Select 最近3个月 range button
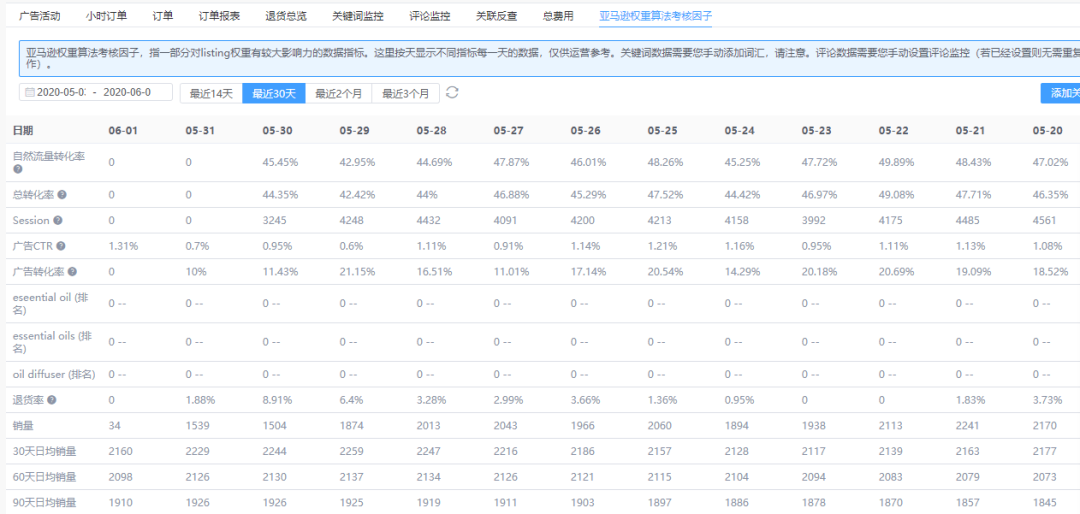 (x=406, y=93)
